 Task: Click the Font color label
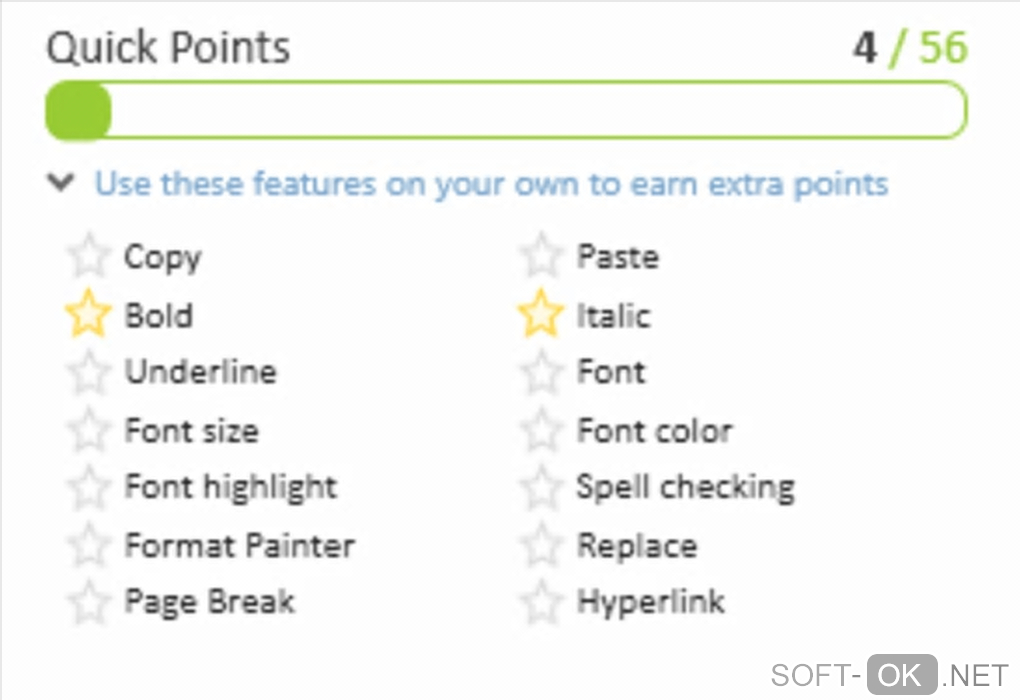pos(654,431)
